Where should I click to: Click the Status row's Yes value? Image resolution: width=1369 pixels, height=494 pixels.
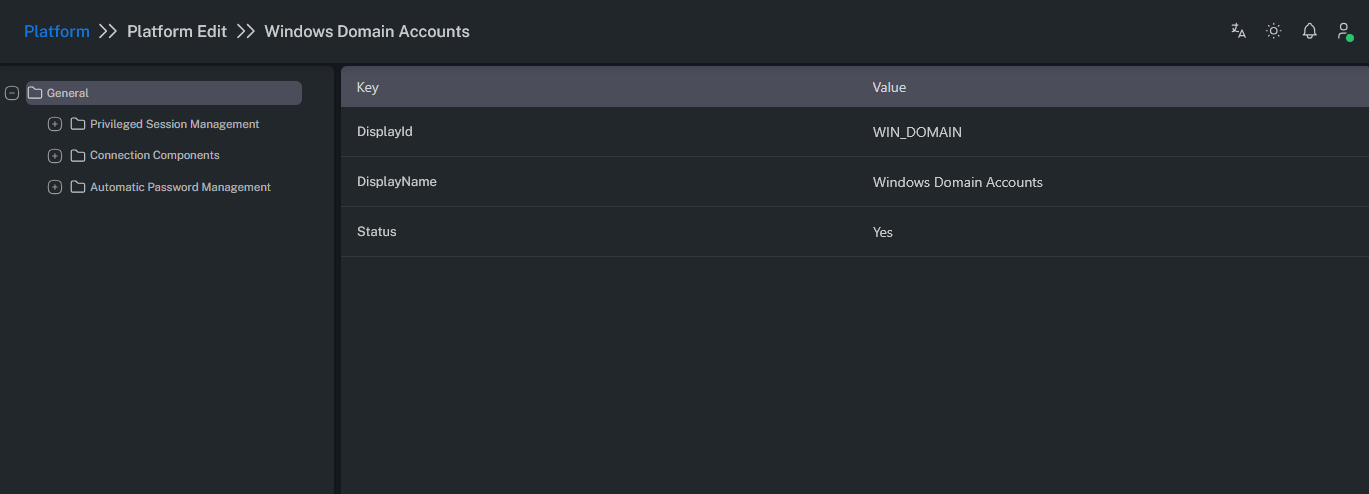883,232
